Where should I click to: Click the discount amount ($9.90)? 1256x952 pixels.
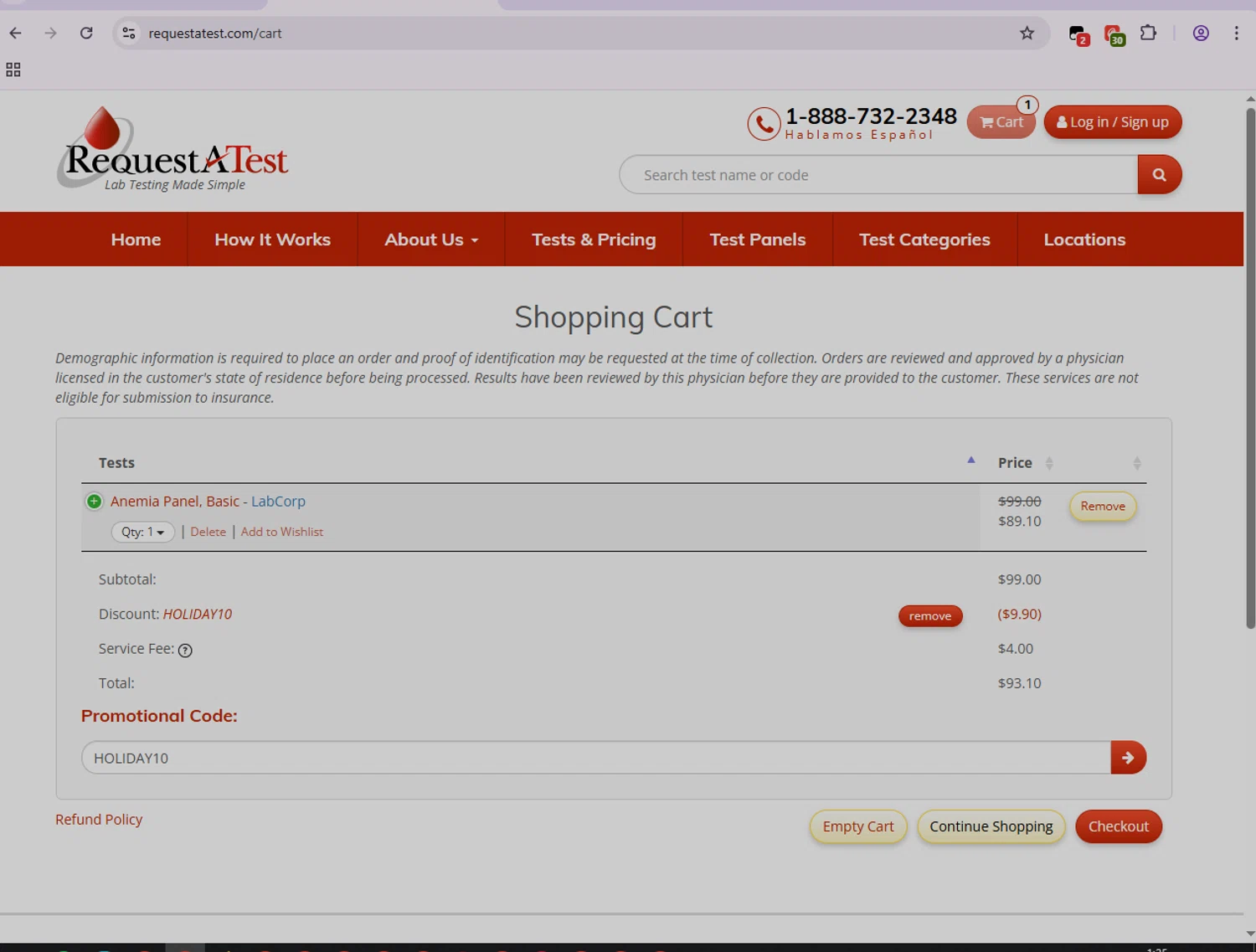[1019, 614]
